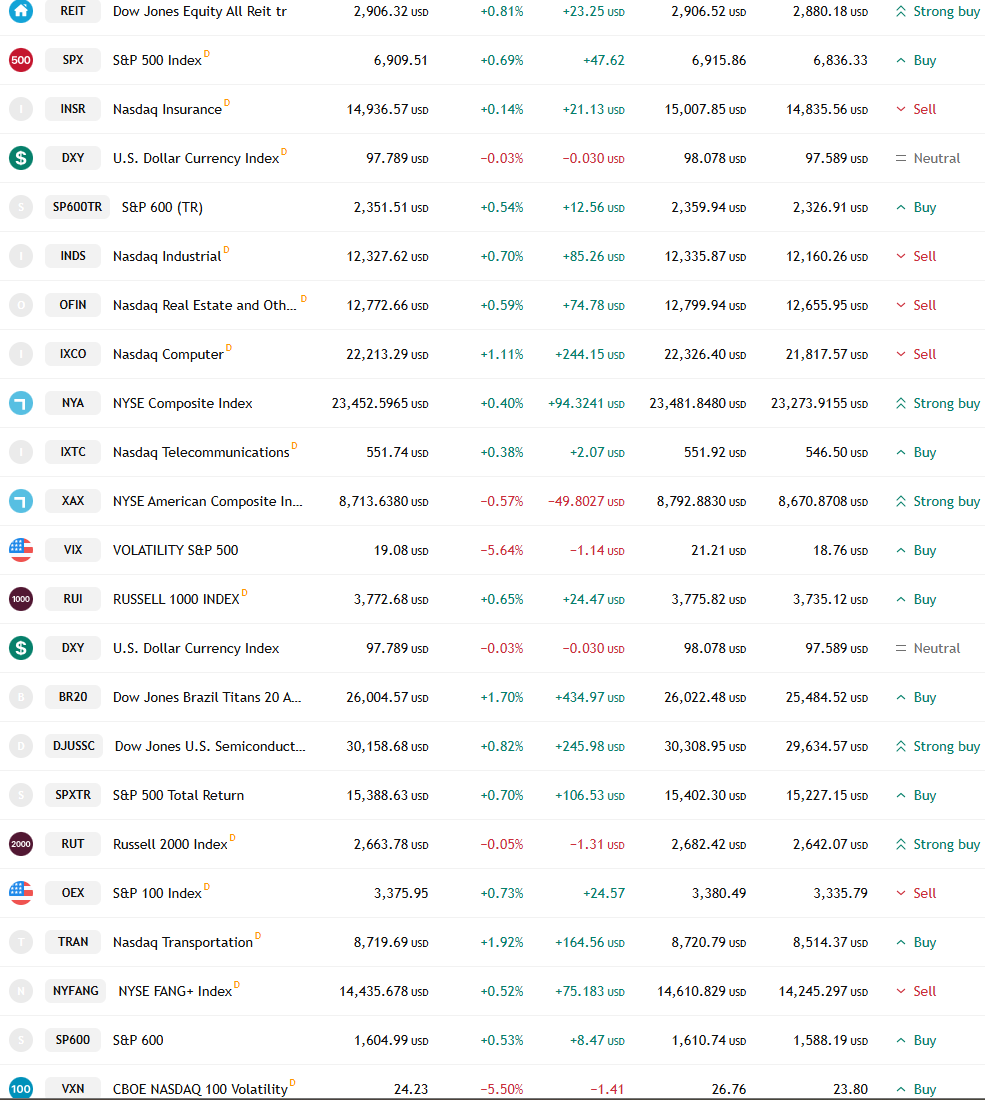985x1100 pixels.
Task: Open the Nasdaq Insurance link
Action: tap(167, 109)
